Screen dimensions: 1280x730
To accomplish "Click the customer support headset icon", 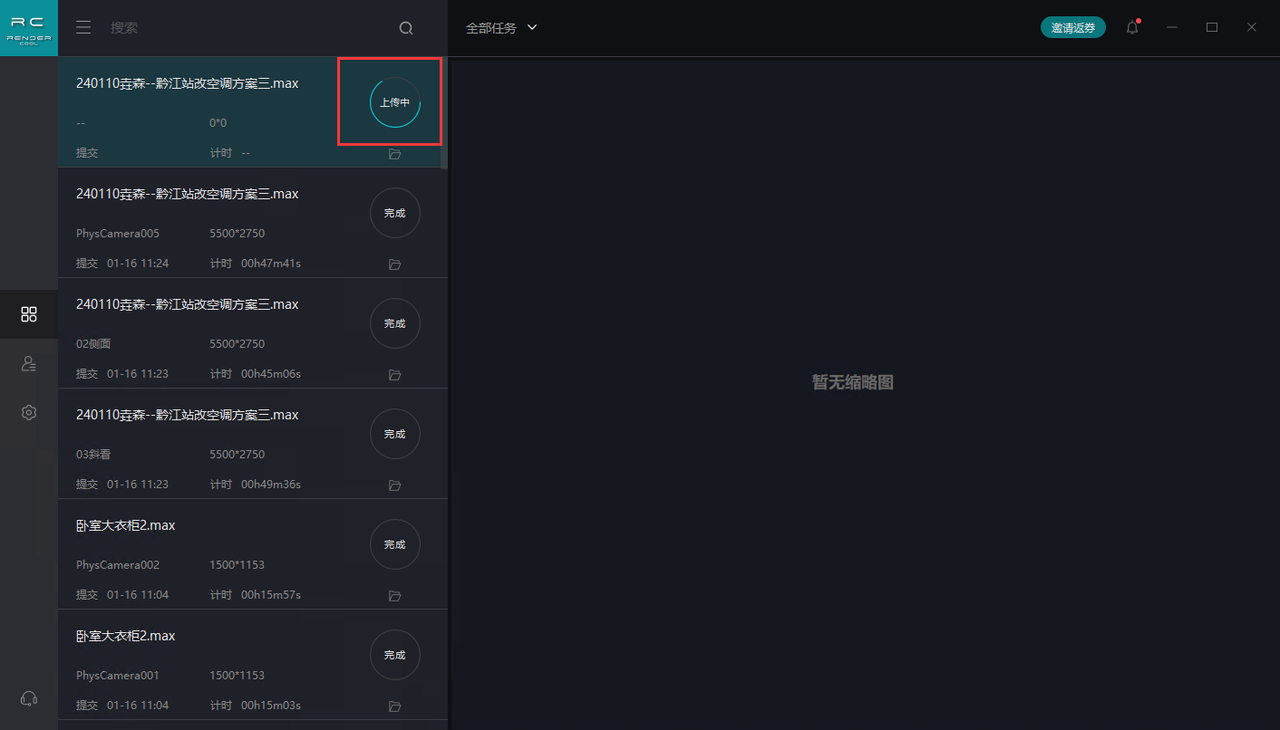I will coord(29,698).
